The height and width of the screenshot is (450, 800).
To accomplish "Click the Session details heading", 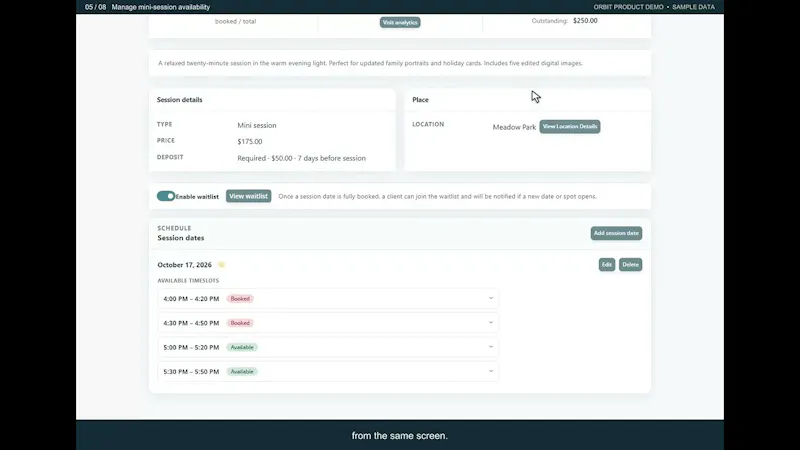I will [180, 99].
